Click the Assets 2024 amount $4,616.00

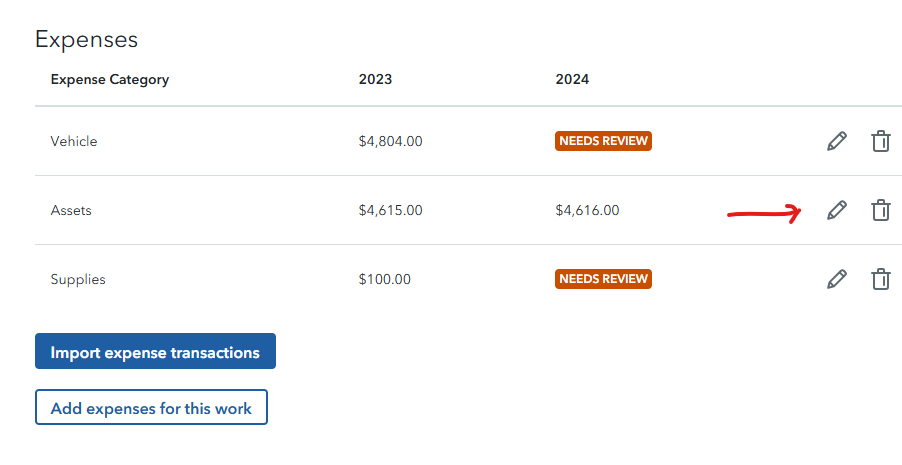pyautogui.click(x=587, y=211)
